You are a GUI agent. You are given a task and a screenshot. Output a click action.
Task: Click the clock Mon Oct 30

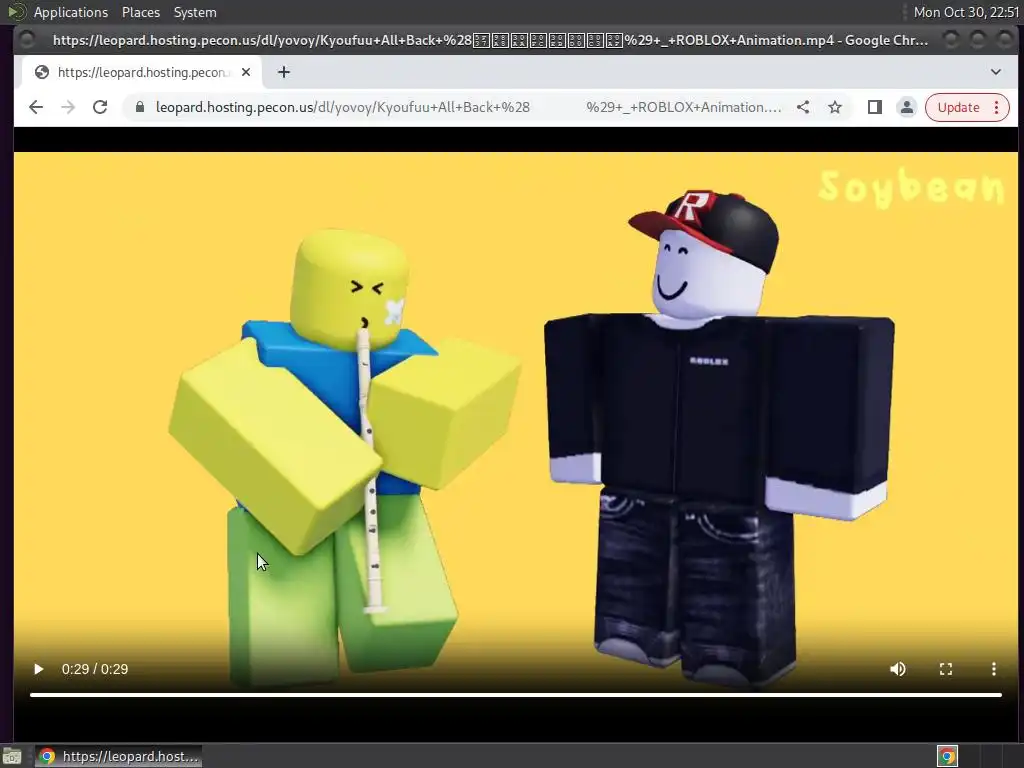click(965, 12)
